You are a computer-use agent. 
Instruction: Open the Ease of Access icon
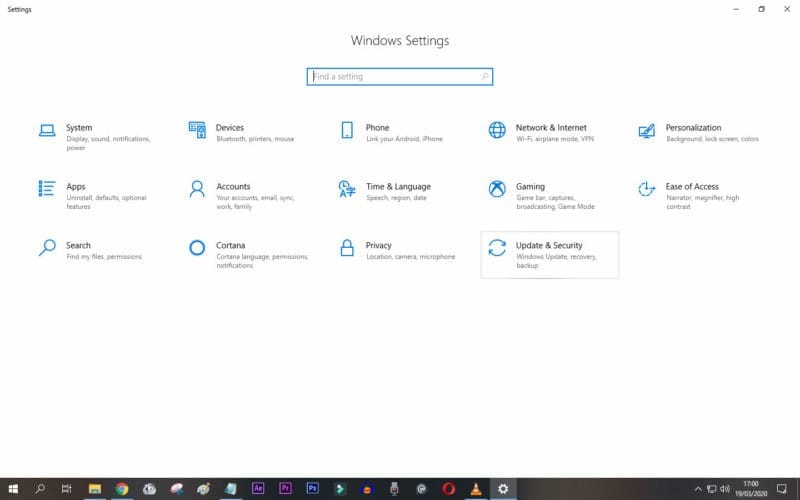646,189
